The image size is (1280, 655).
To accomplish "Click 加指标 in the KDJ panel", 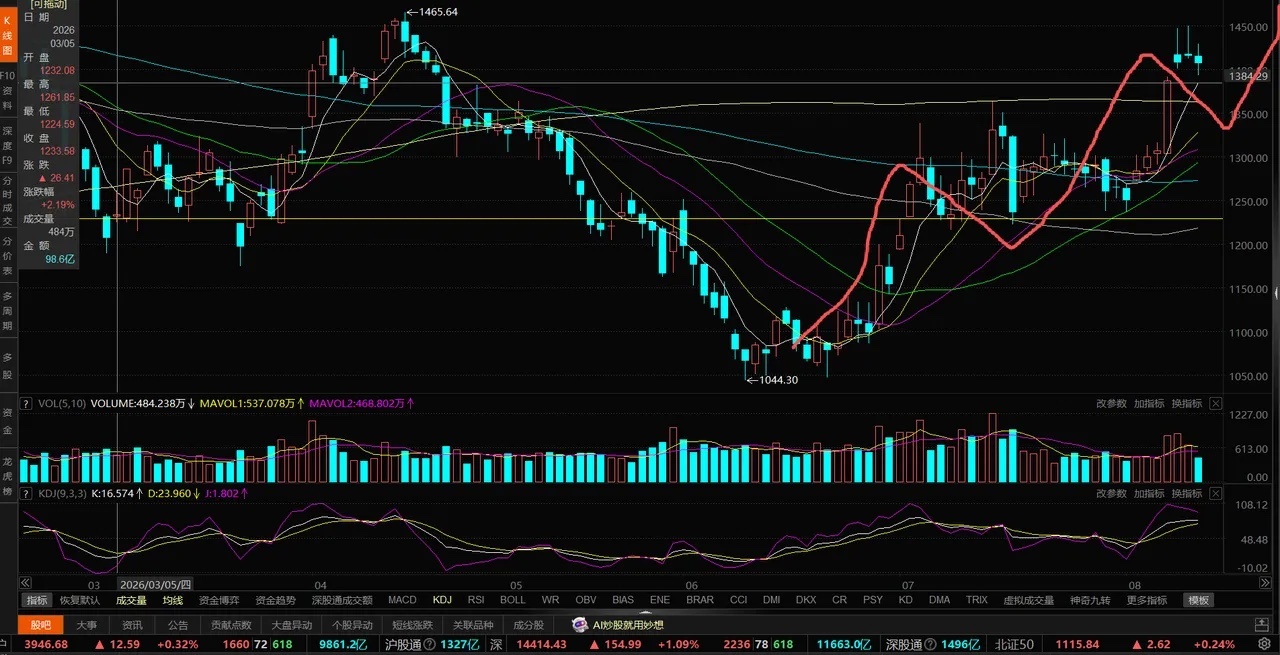I will click(1149, 494).
